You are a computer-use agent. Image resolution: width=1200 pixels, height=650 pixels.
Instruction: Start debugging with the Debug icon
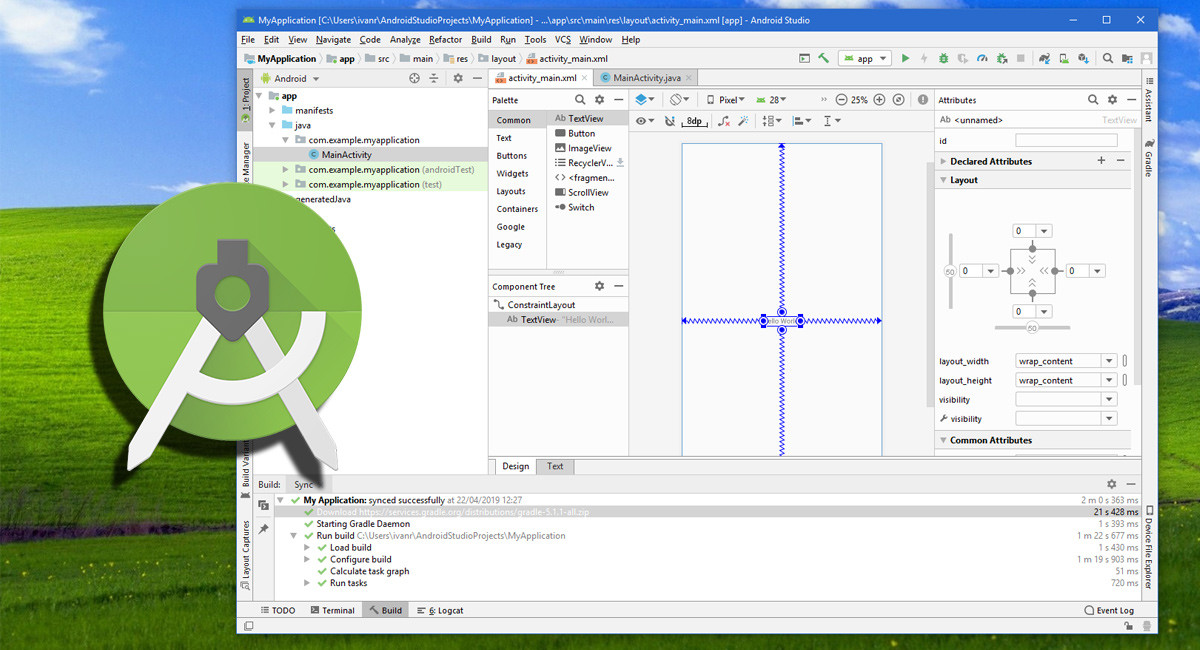(943, 58)
